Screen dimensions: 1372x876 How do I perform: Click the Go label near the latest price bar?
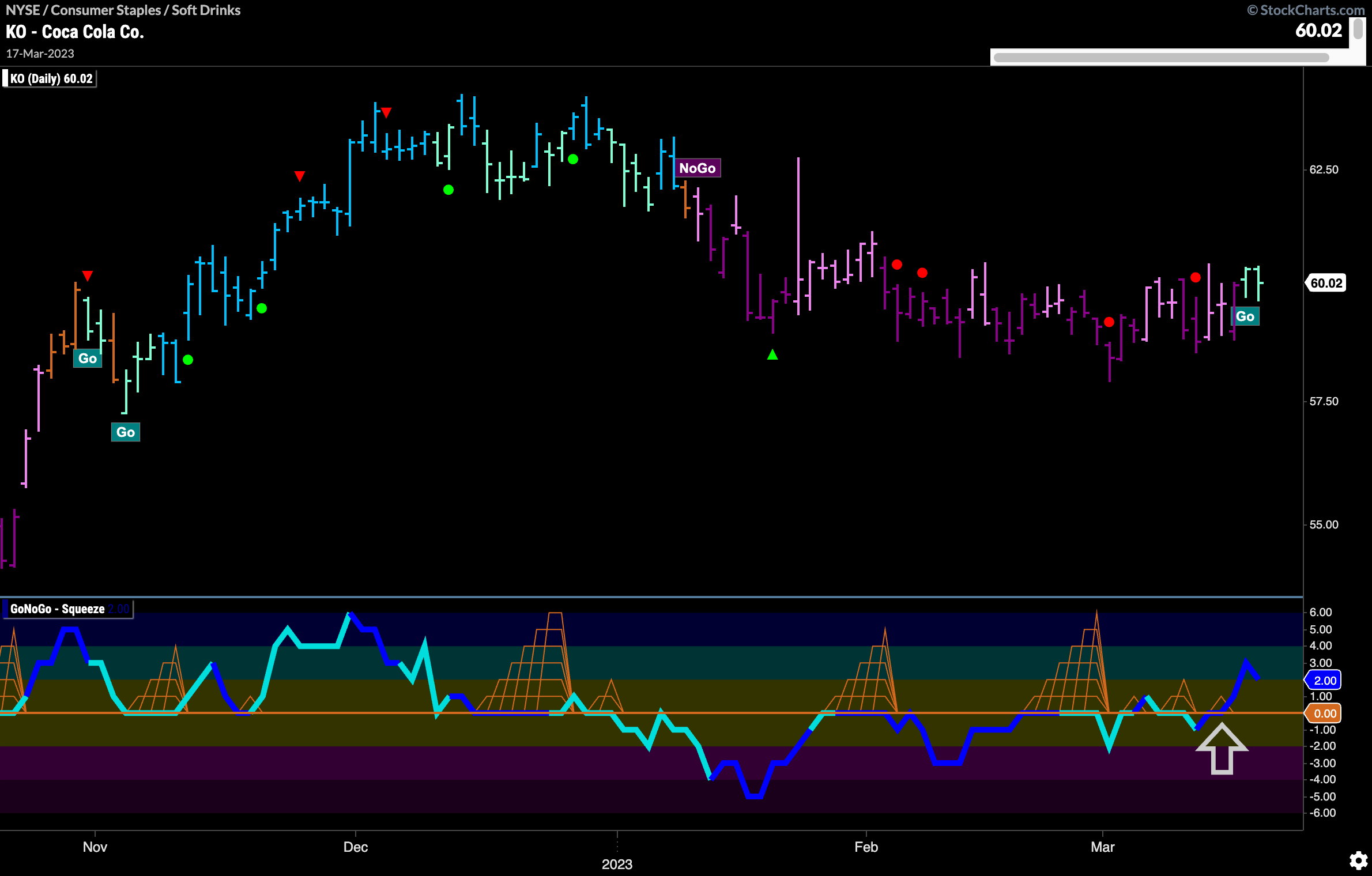point(1245,316)
